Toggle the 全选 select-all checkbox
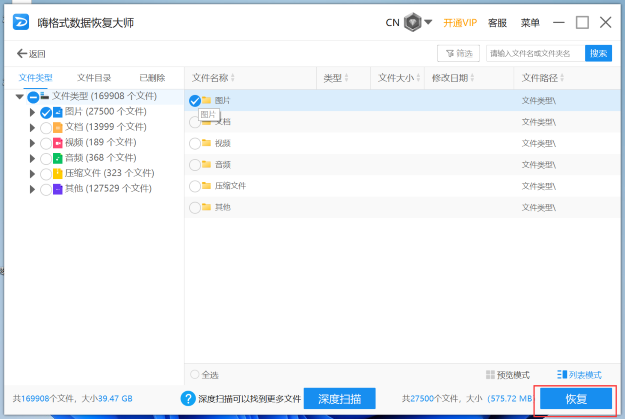625x419 pixels. (x=195, y=374)
